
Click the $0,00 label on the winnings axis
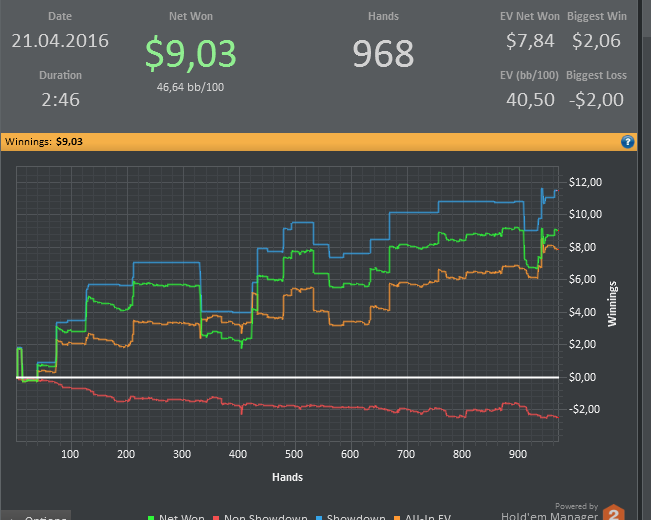582,377
